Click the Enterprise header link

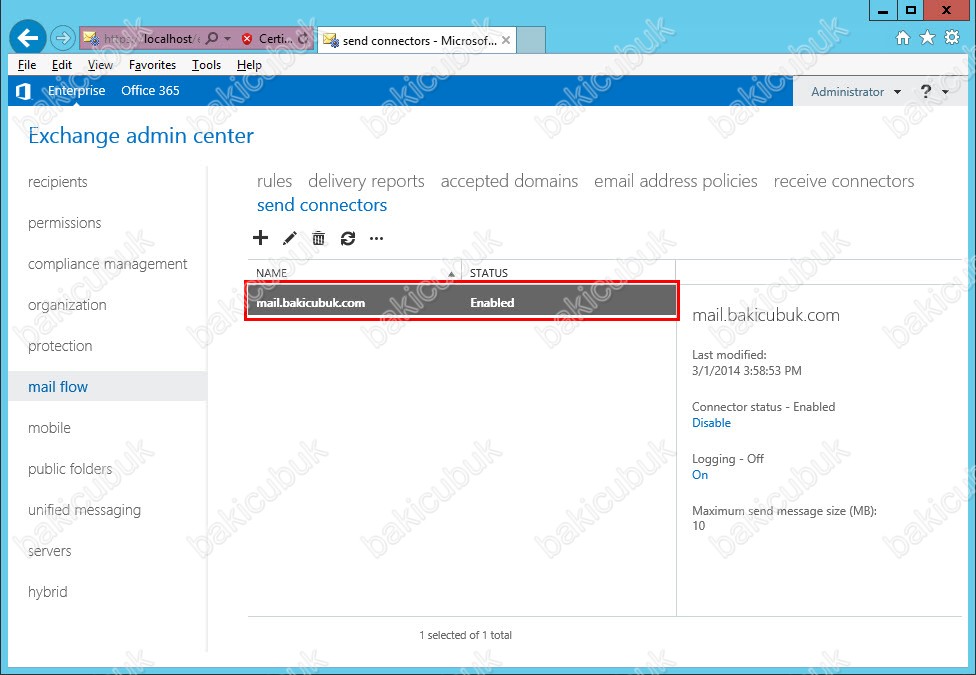coord(77,90)
